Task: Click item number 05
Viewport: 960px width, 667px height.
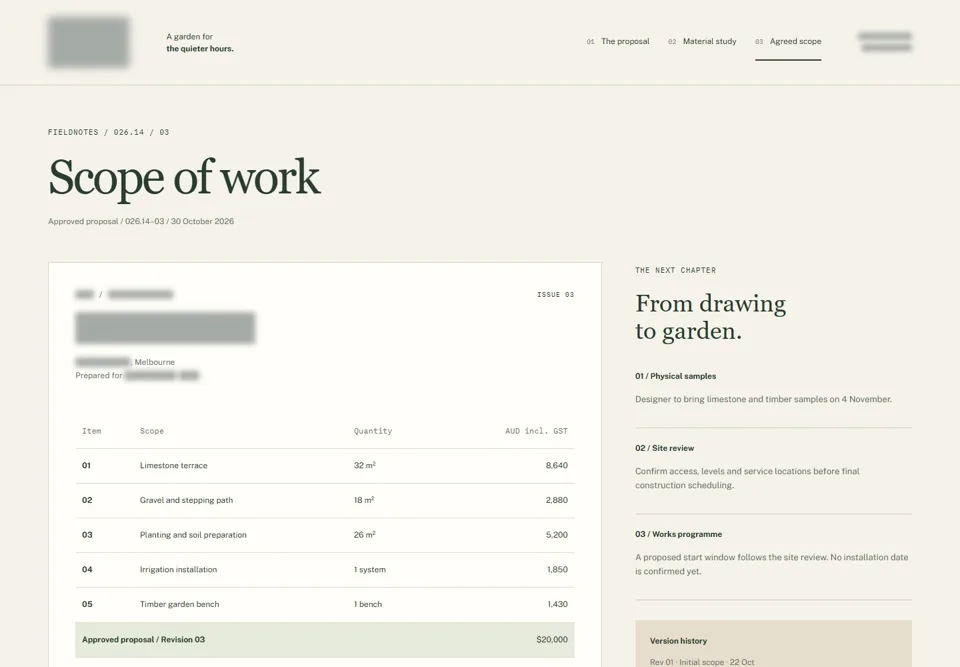Action: click(87, 605)
